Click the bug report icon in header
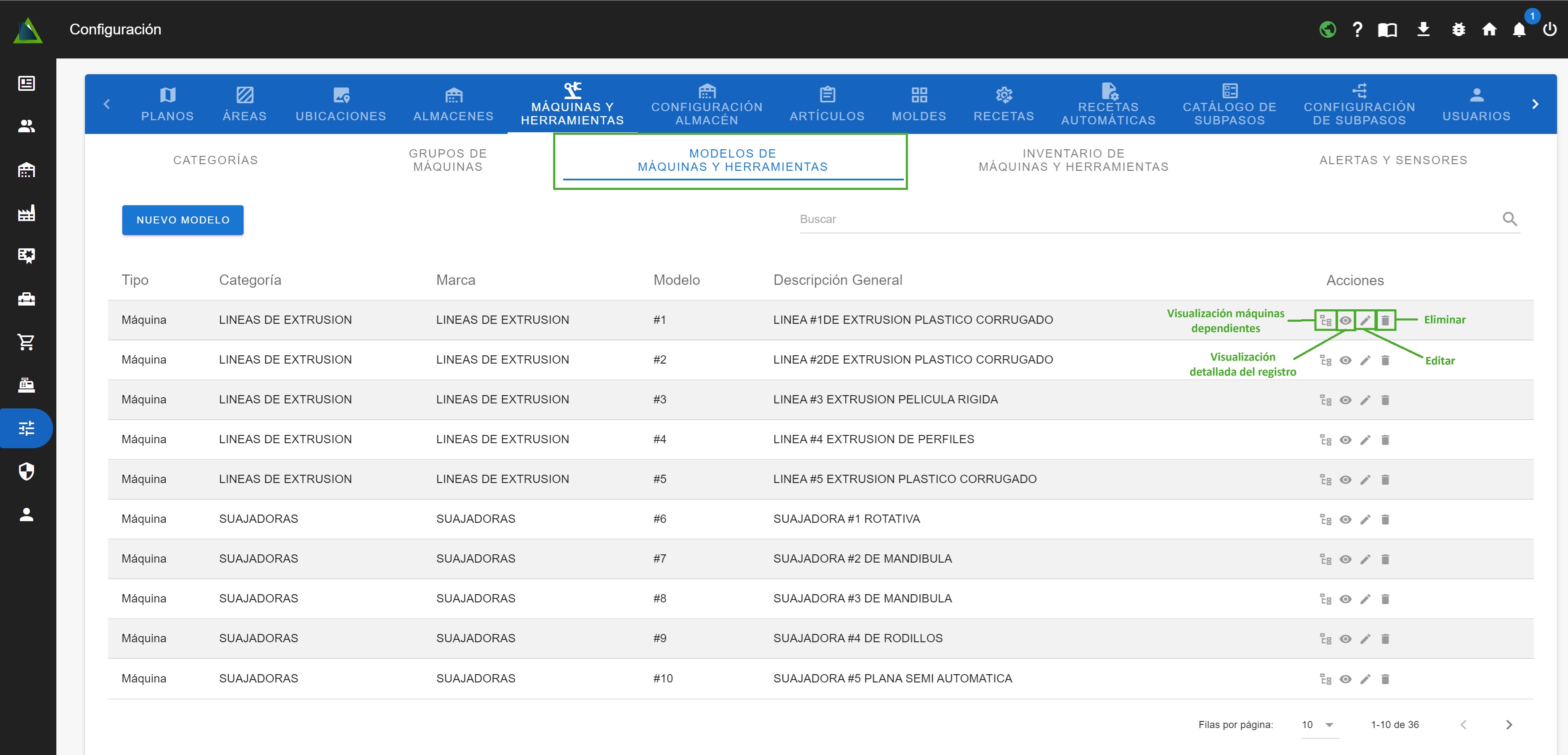The height and width of the screenshot is (755, 1568). pyautogui.click(x=1458, y=29)
